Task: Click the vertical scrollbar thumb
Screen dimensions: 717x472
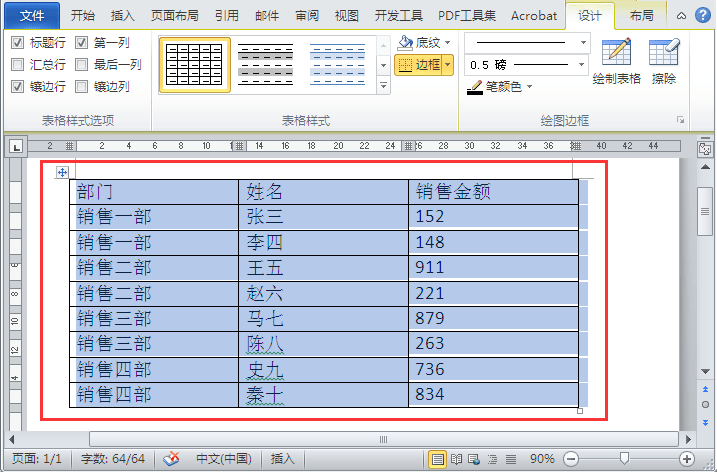Action: [x=705, y=211]
